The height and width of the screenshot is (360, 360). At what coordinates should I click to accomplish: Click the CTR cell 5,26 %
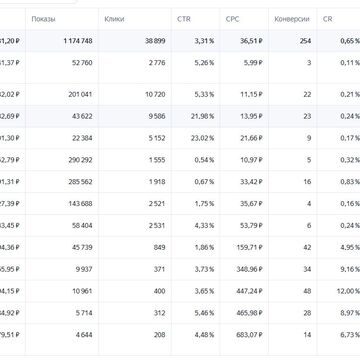pyautogui.click(x=204, y=63)
